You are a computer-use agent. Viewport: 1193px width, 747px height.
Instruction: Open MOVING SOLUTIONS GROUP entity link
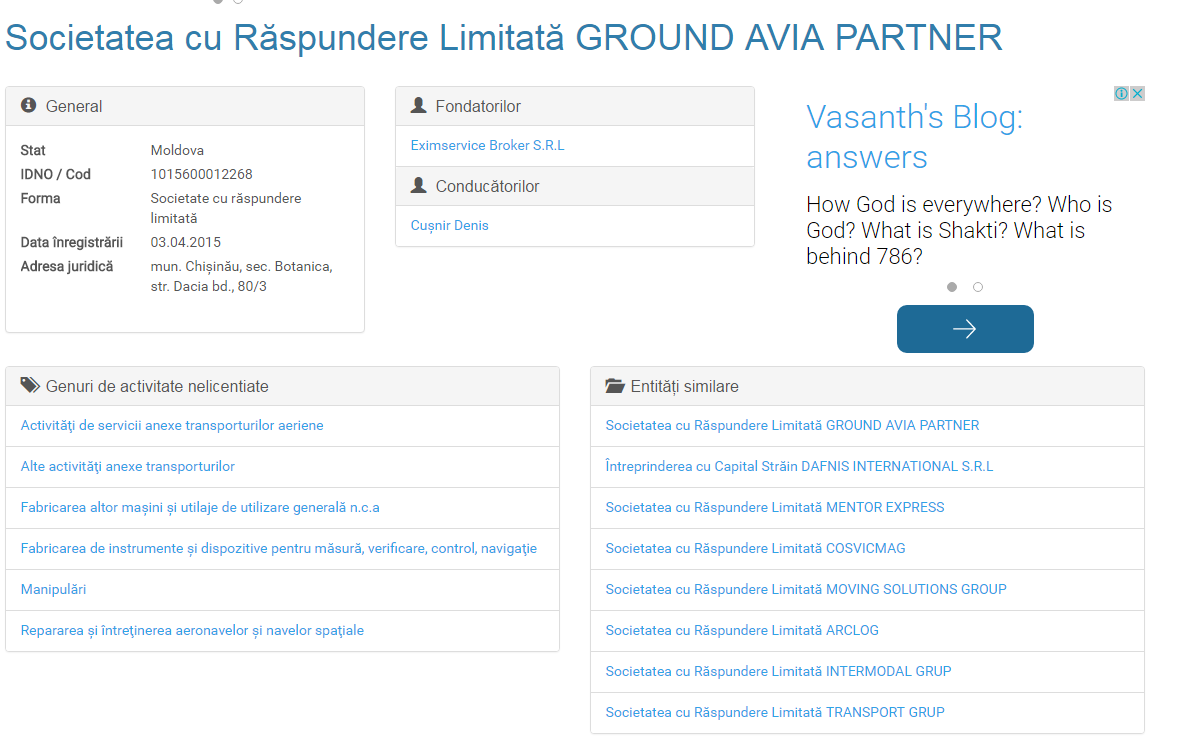[806, 590]
